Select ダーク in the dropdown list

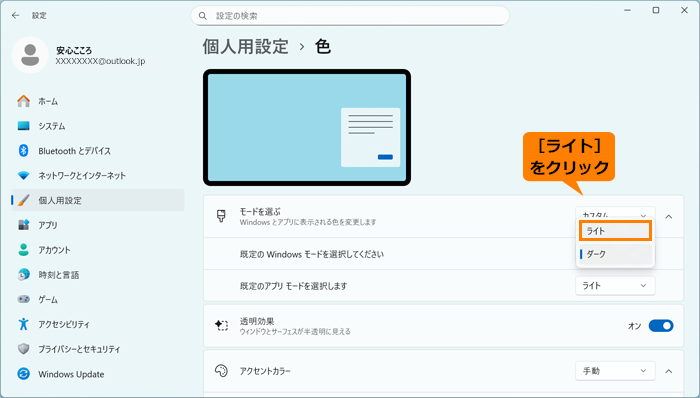[x=615, y=254]
